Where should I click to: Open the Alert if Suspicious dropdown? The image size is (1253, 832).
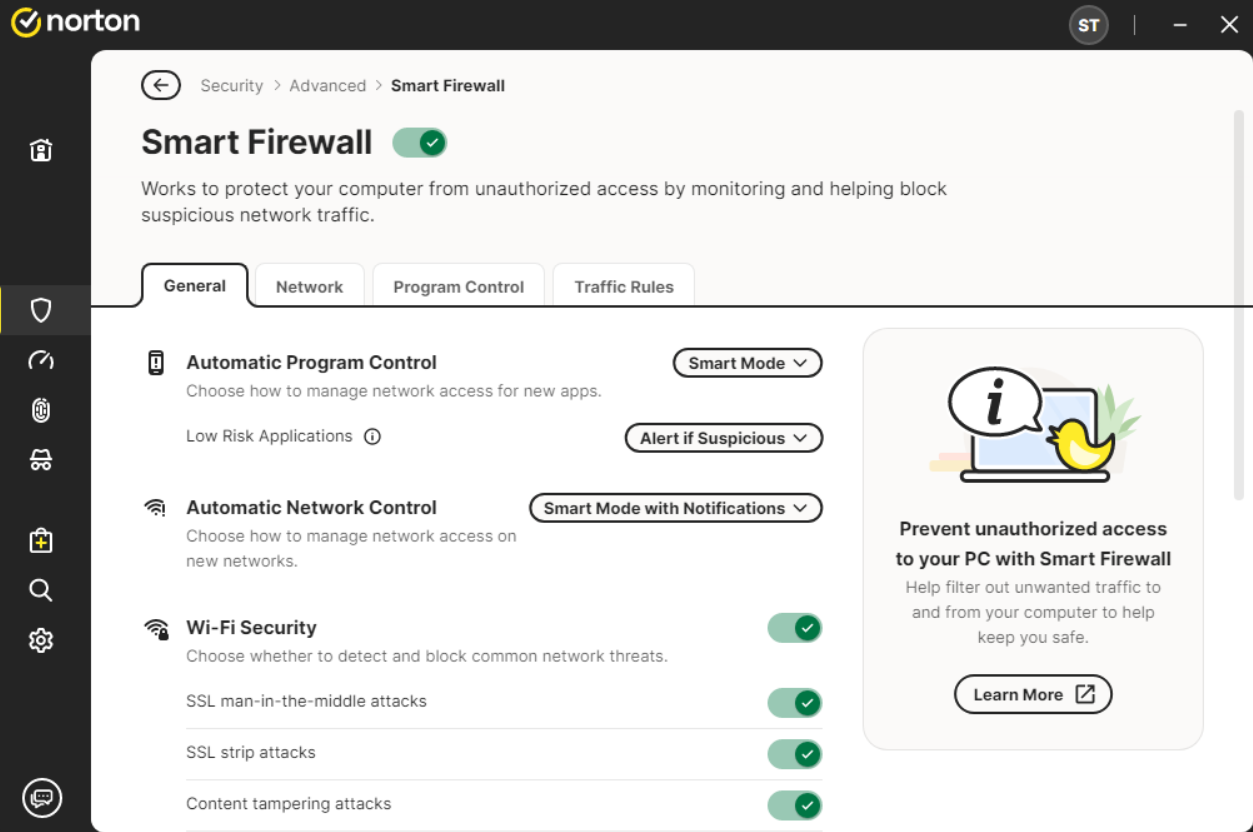pos(723,438)
